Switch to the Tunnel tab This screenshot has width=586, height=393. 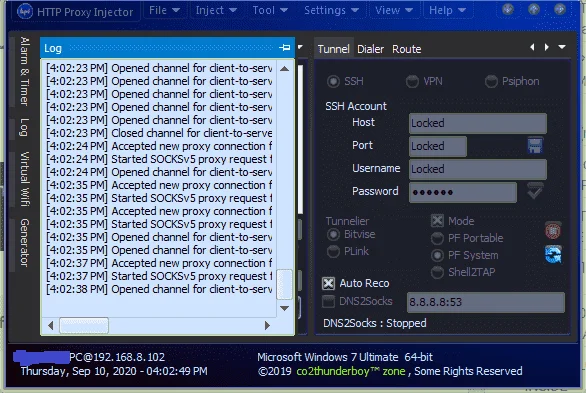point(333,49)
